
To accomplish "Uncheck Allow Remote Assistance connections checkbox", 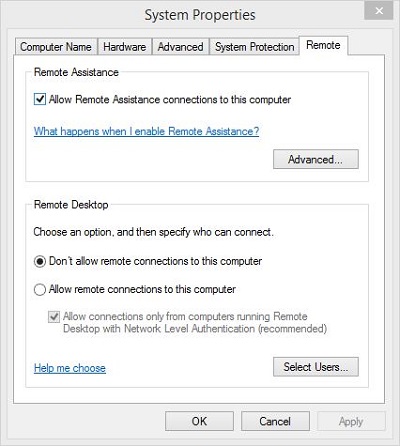I will (40, 99).
